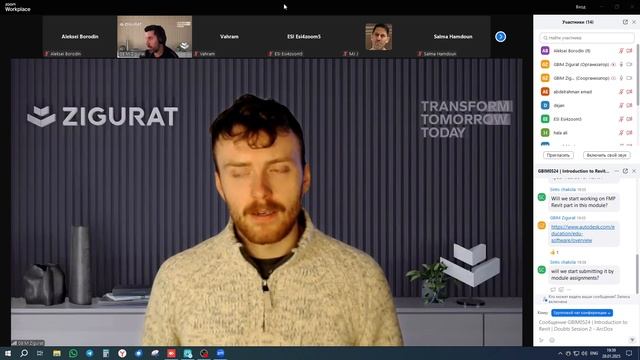
Task: Click the chat panel scrollbar
Action: (637, 273)
